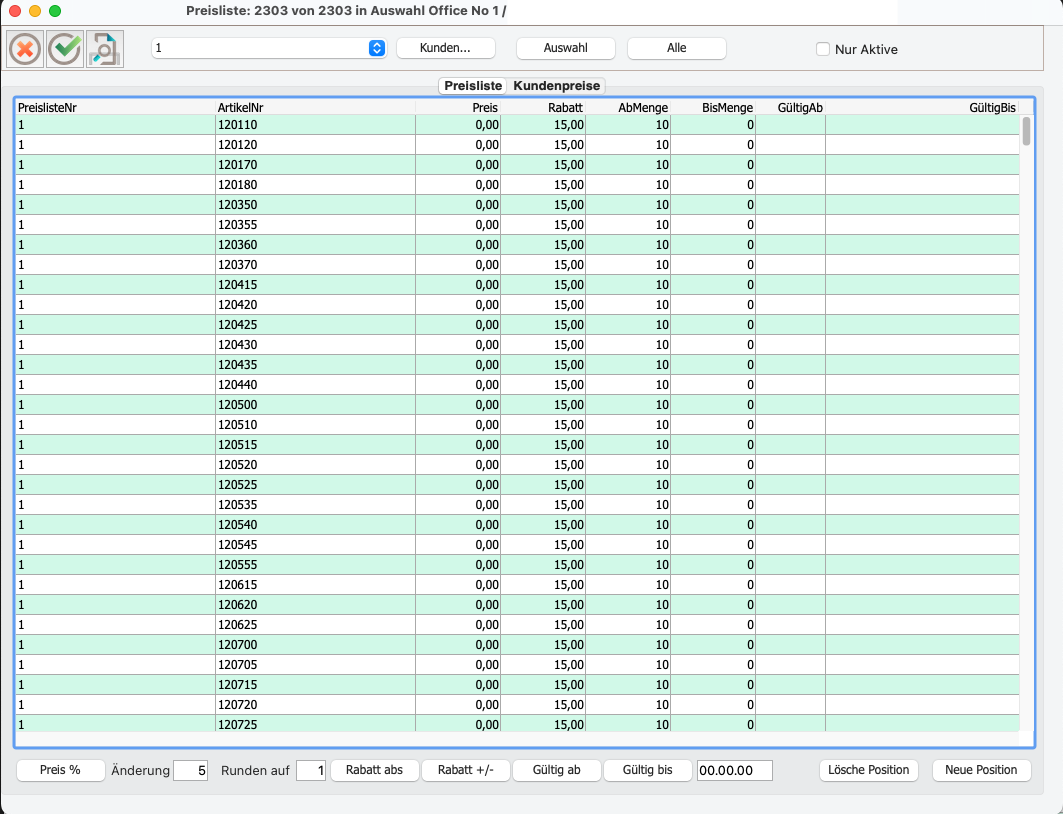Select article number 120500
This screenshot has width=1063, height=814.
click(237, 405)
